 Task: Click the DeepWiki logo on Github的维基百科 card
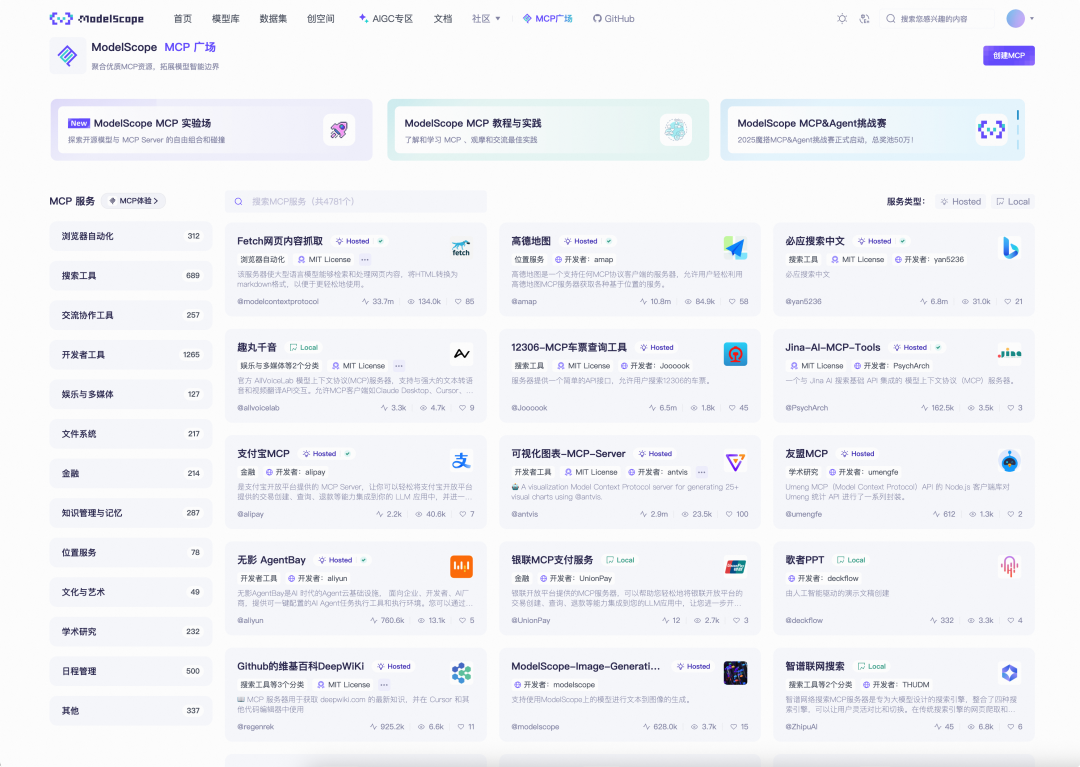(461, 673)
